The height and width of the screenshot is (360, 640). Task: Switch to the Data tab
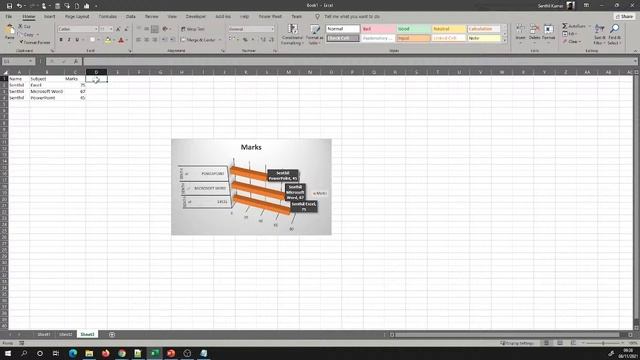131,17
